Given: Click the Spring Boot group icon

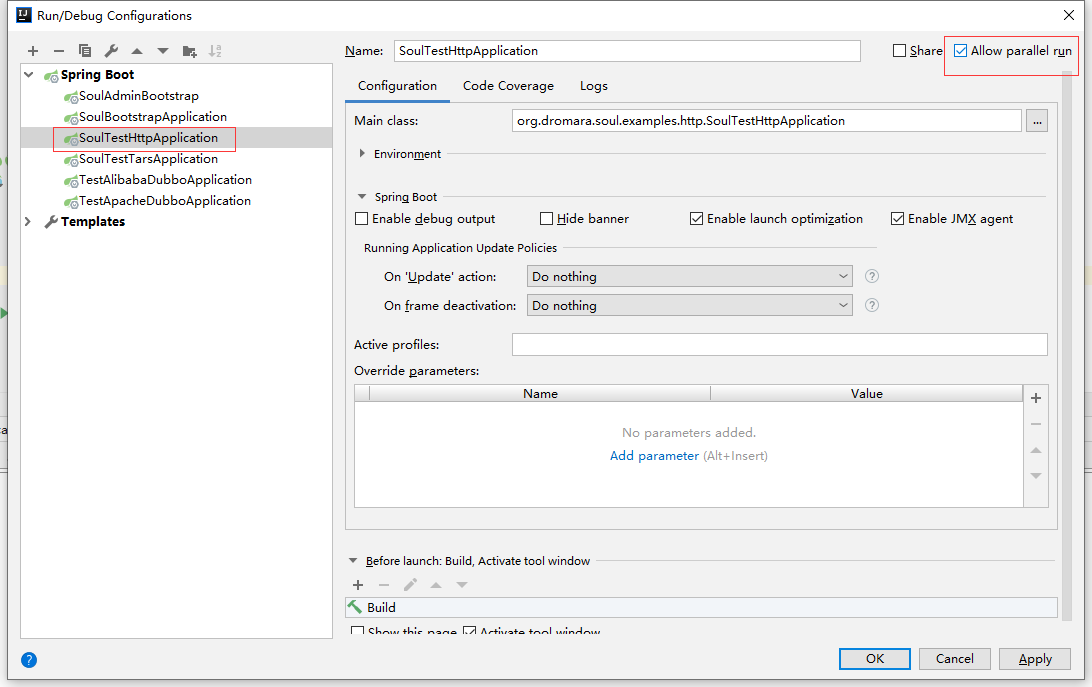Looking at the screenshot, I should [x=51, y=76].
